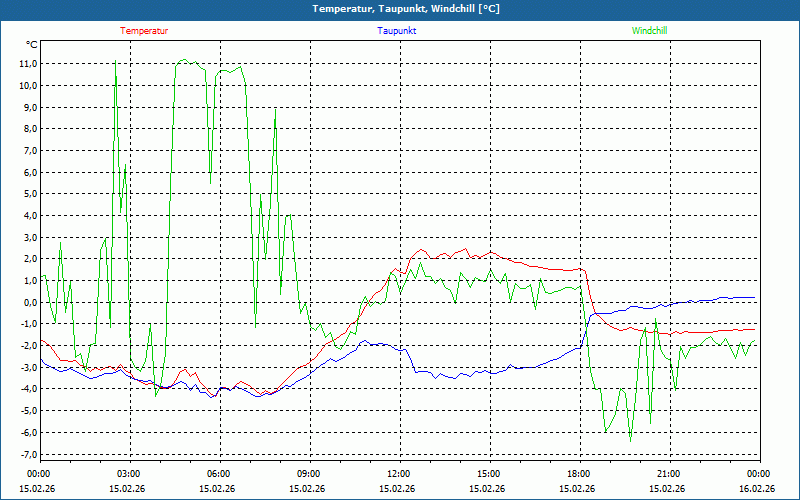
Task: Click the -5,0 y-axis tick label
Action: coord(27,411)
